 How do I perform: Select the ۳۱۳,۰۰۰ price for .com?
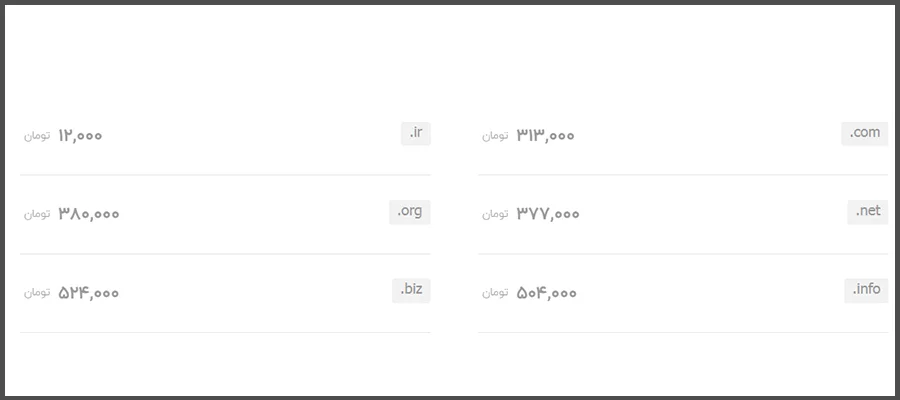click(545, 136)
